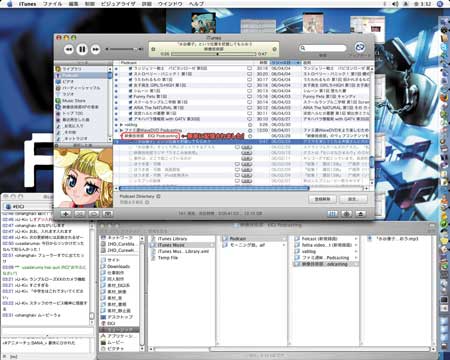The width and height of the screenshot is (450, 360).
Task: Click the Settings button in iTunes
Action: click(x=353, y=199)
